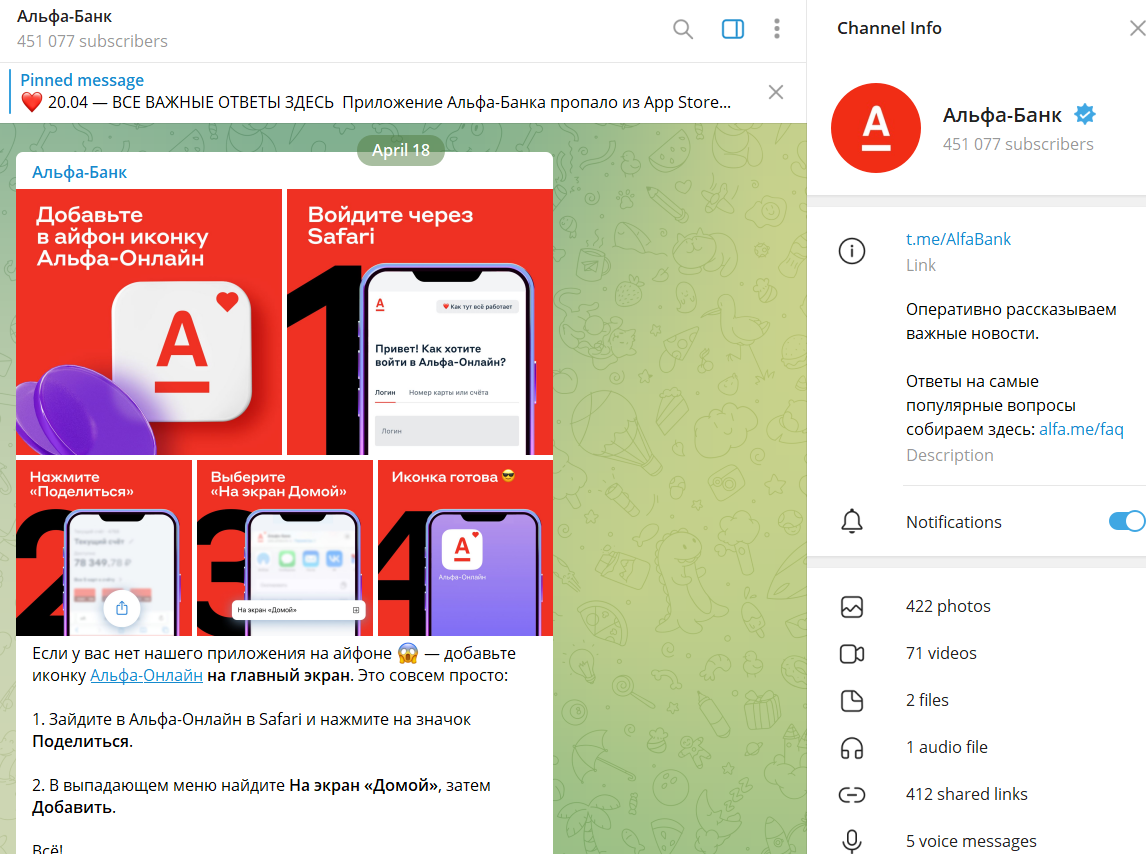Click the verified badge next to Альфа-Банк
The width and height of the screenshot is (1146, 854).
pos(1084,115)
